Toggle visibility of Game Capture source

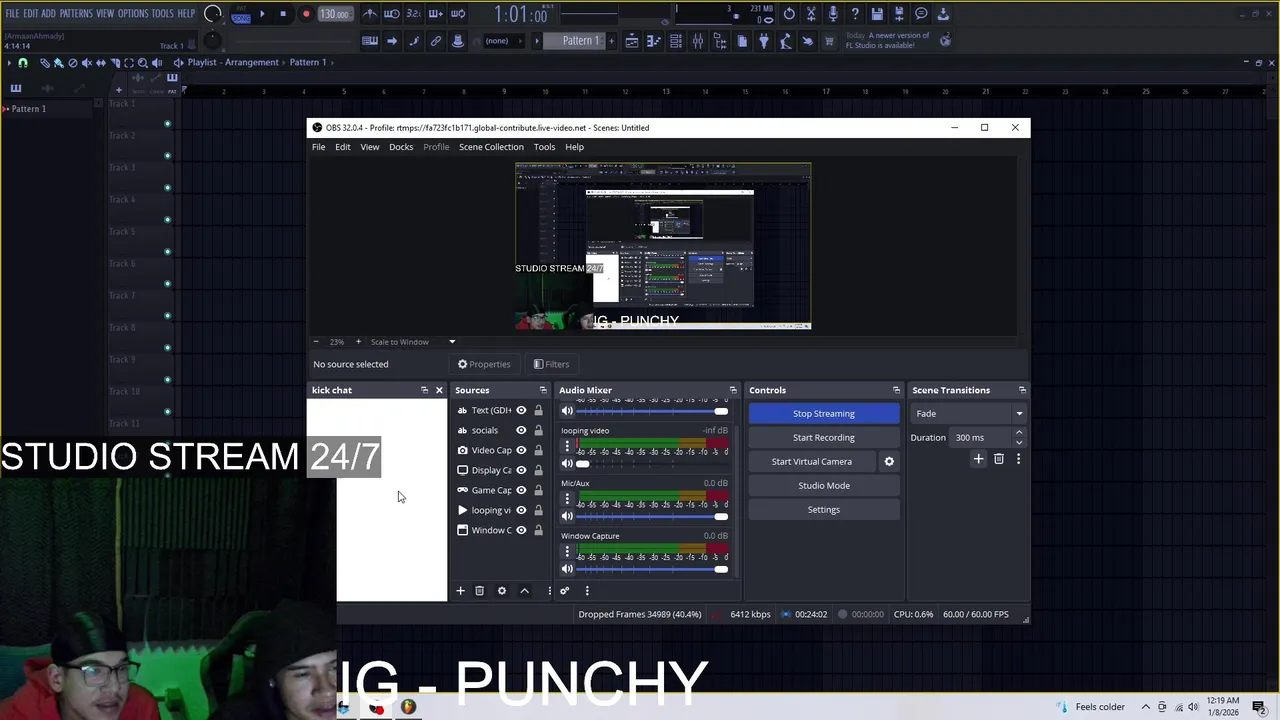tap(521, 490)
